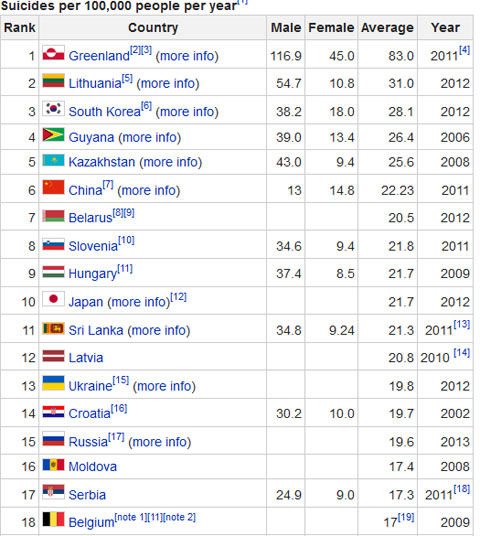Open Japan's (more info) link

139,303
